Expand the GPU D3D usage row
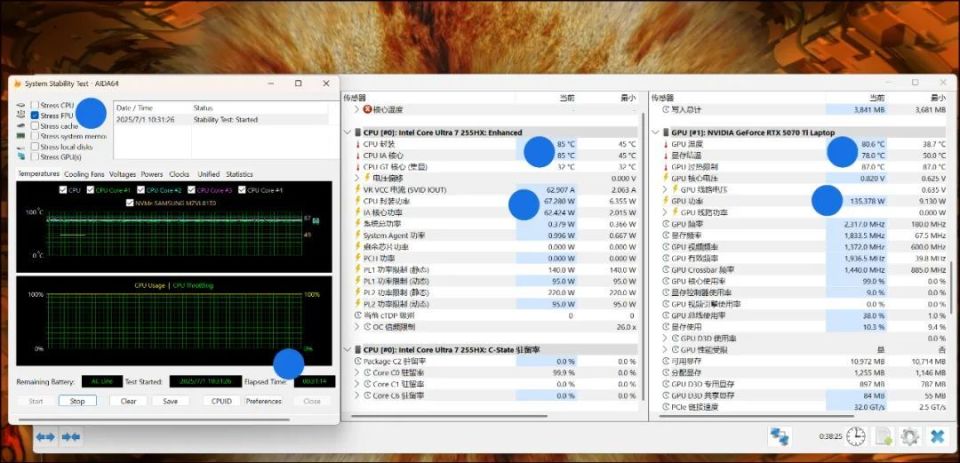960x463 pixels. [x=666, y=338]
